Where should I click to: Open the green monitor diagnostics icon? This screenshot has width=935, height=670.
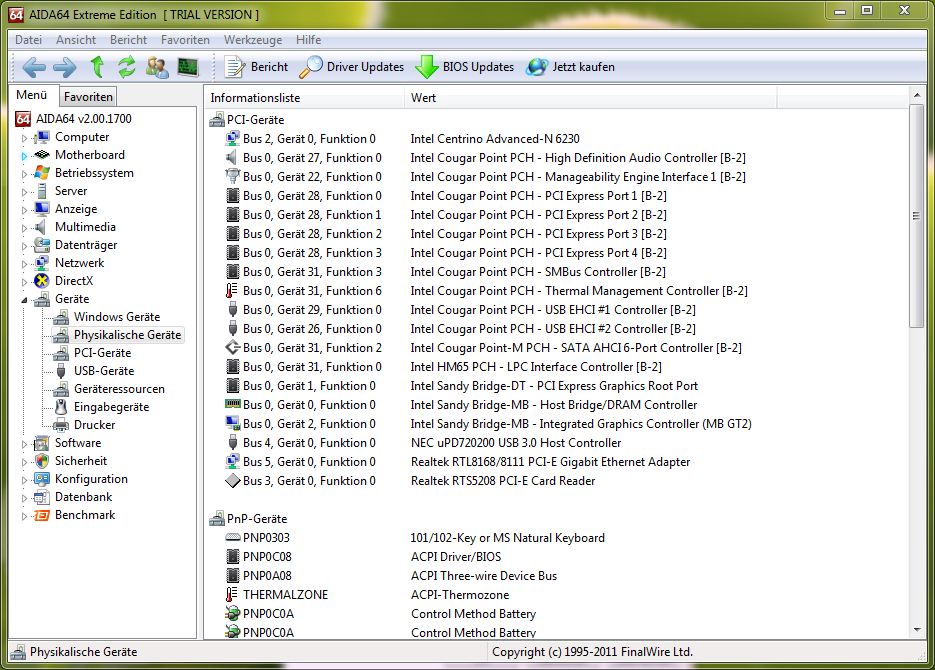188,67
